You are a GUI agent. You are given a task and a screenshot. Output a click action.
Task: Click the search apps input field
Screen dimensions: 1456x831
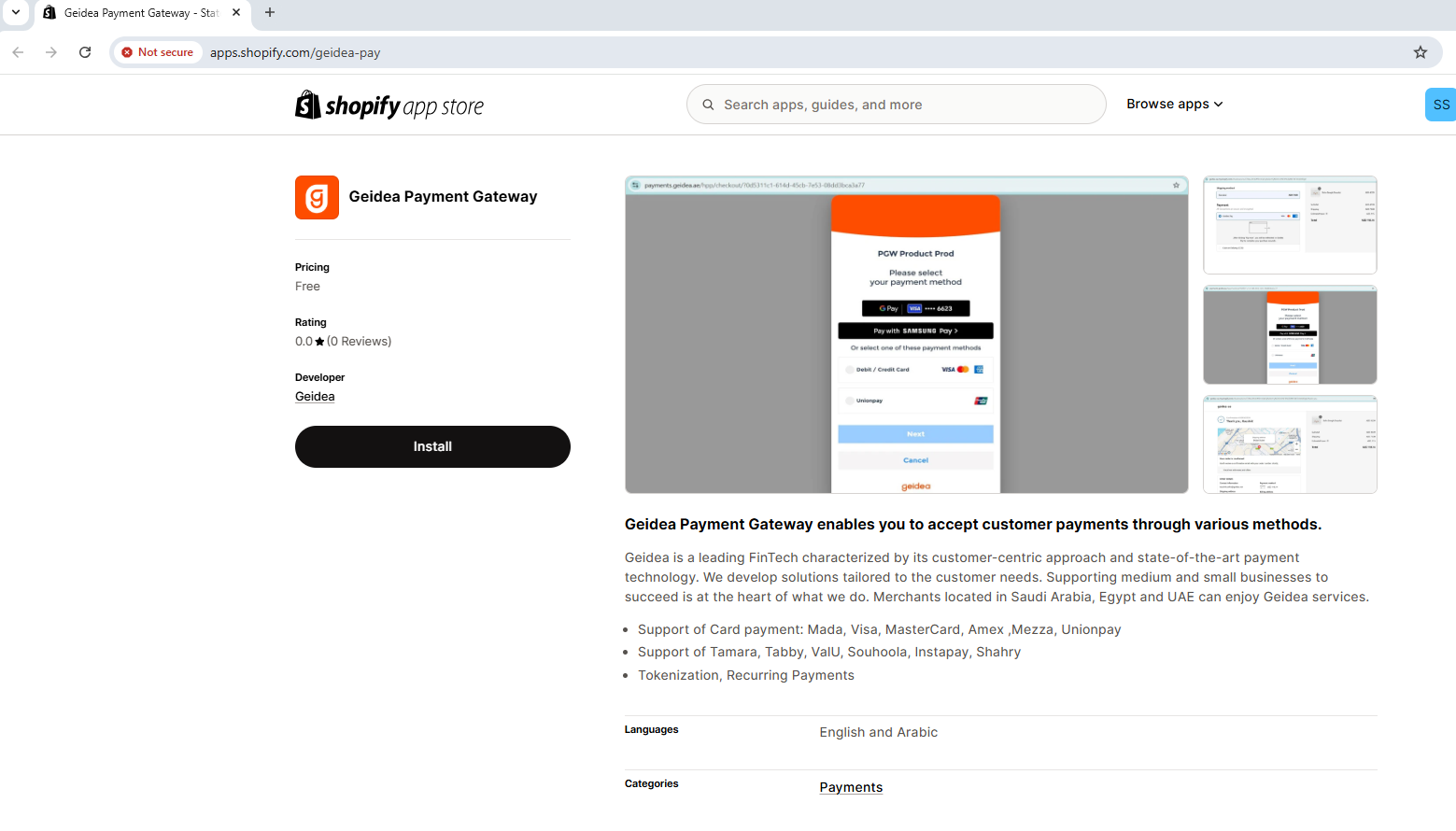896,105
